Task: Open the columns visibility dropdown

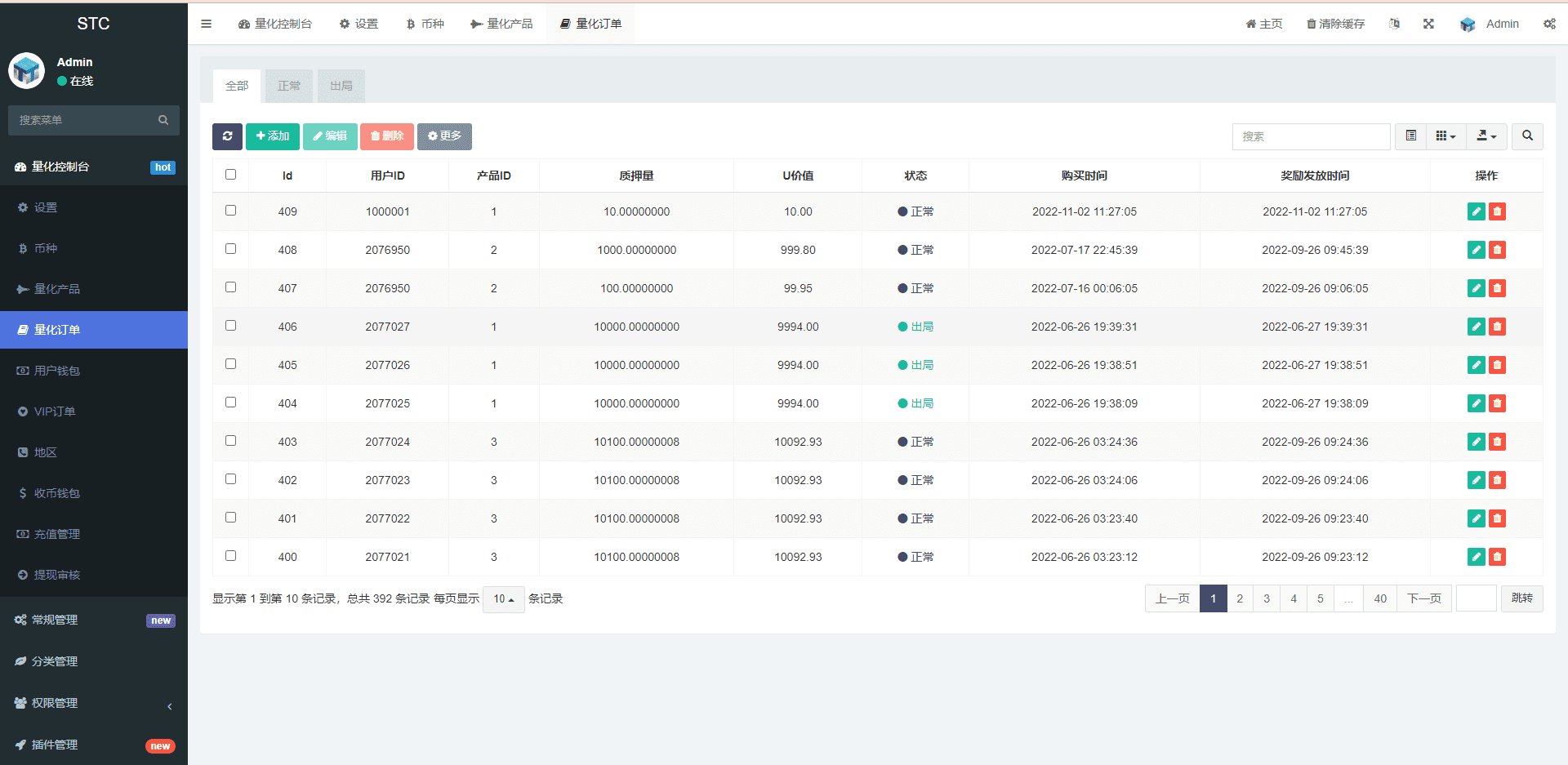Action: 1445,136
